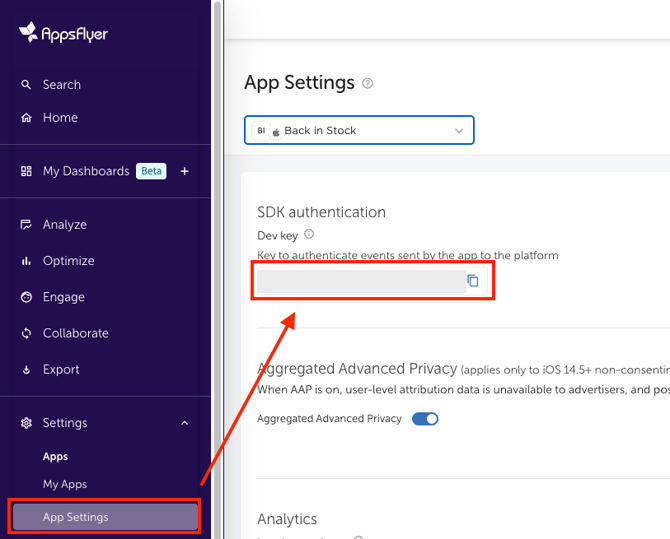Click the Settings gear icon in sidebar

[26, 423]
